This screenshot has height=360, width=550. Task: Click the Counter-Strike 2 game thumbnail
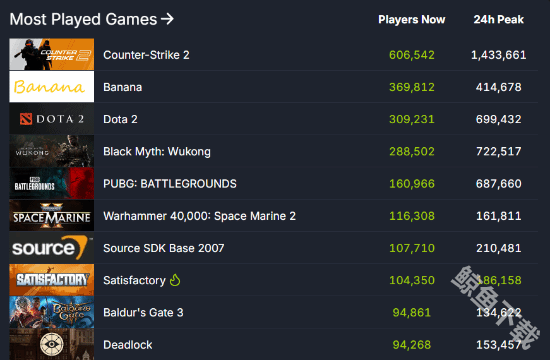52,54
